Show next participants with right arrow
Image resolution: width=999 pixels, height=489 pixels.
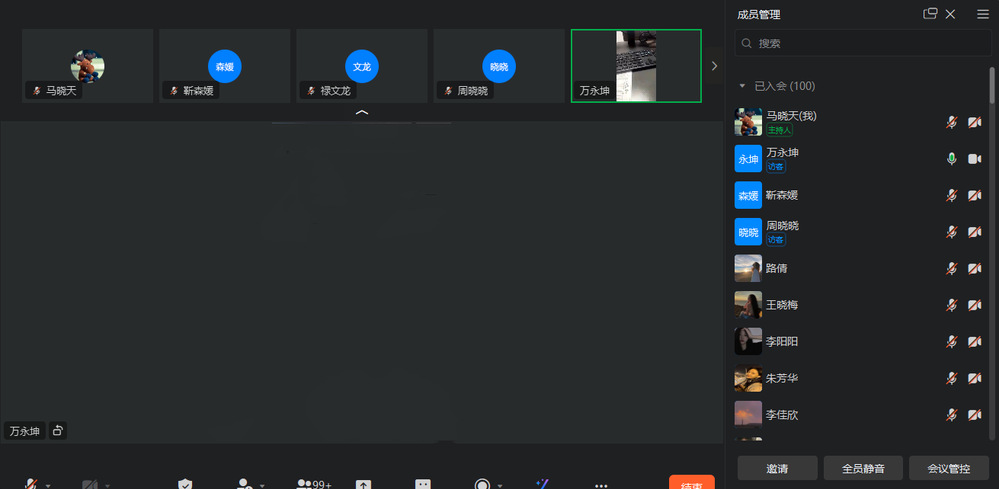(x=713, y=66)
